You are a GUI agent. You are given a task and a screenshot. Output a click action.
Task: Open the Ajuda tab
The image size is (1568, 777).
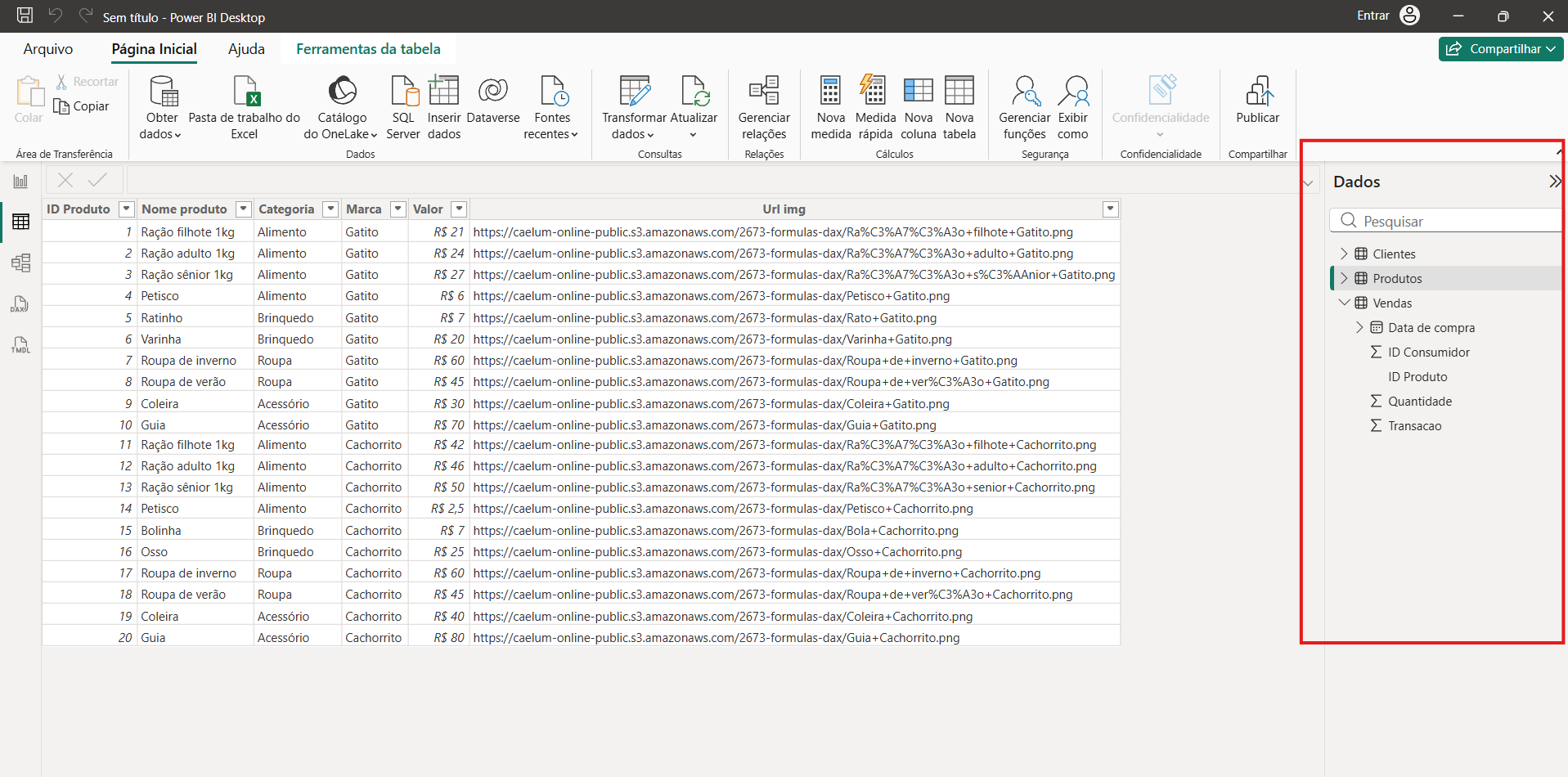pos(246,49)
